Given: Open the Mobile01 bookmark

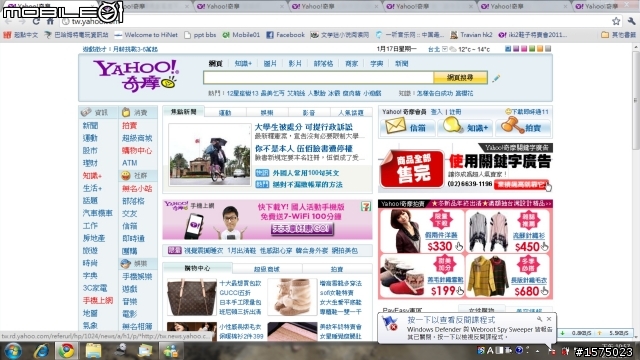Looking at the screenshot, I should pyautogui.click(x=241, y=35).
